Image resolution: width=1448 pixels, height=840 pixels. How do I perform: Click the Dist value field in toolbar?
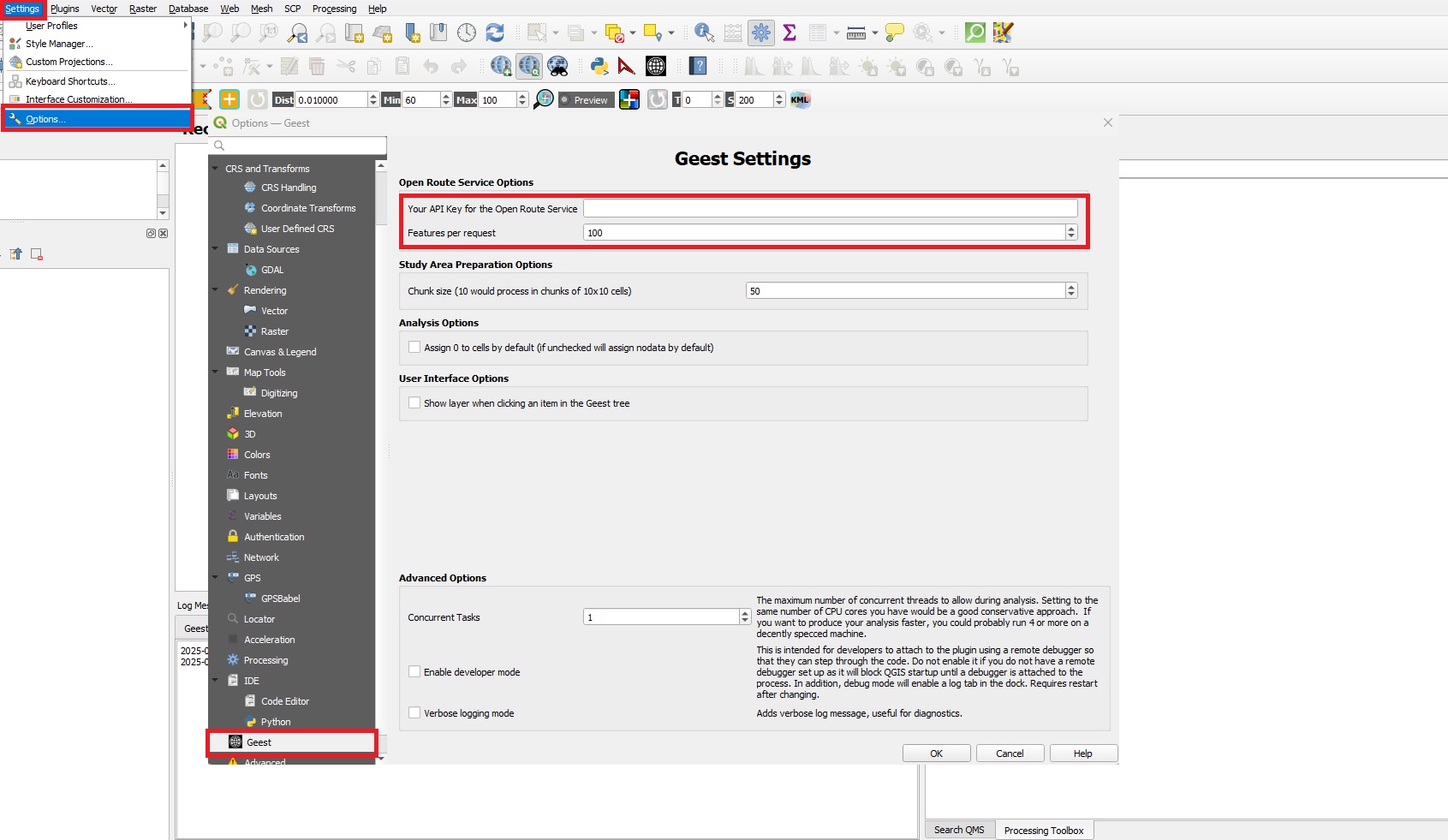pyautogui.click(x=331, y=100)
